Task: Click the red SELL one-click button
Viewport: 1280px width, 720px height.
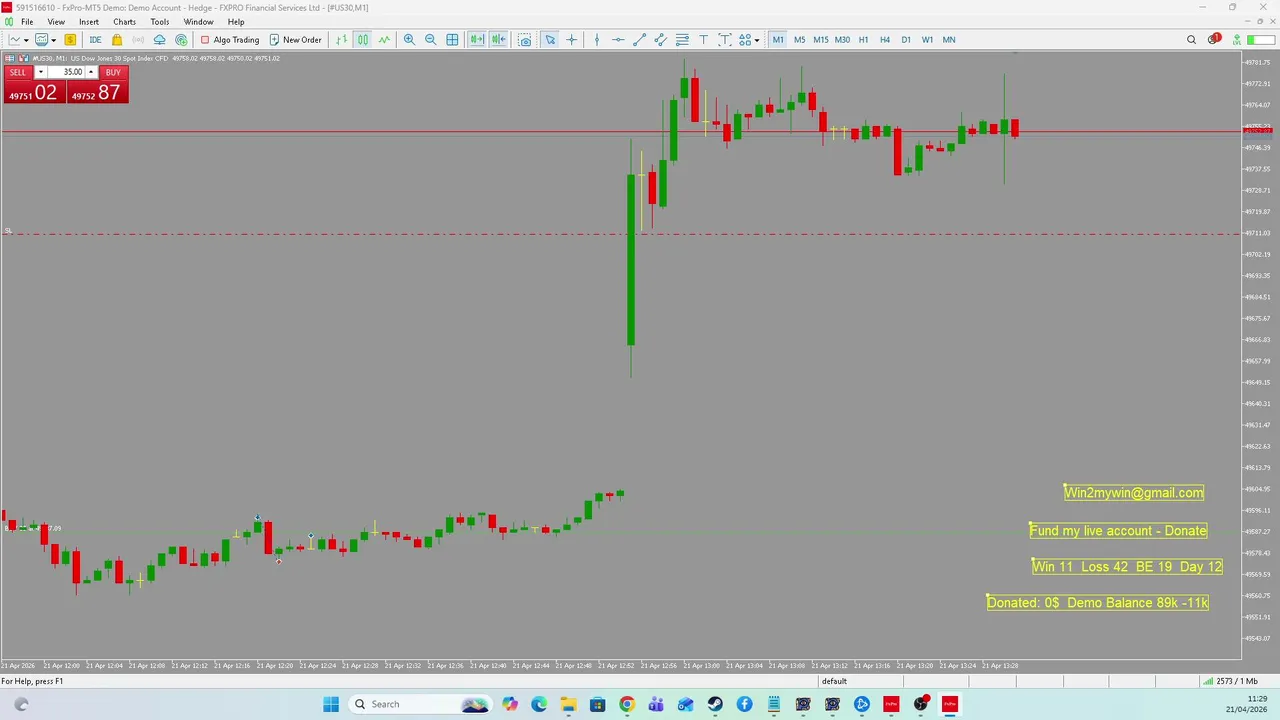Action: pyautogui.click(x=18, y=72)
